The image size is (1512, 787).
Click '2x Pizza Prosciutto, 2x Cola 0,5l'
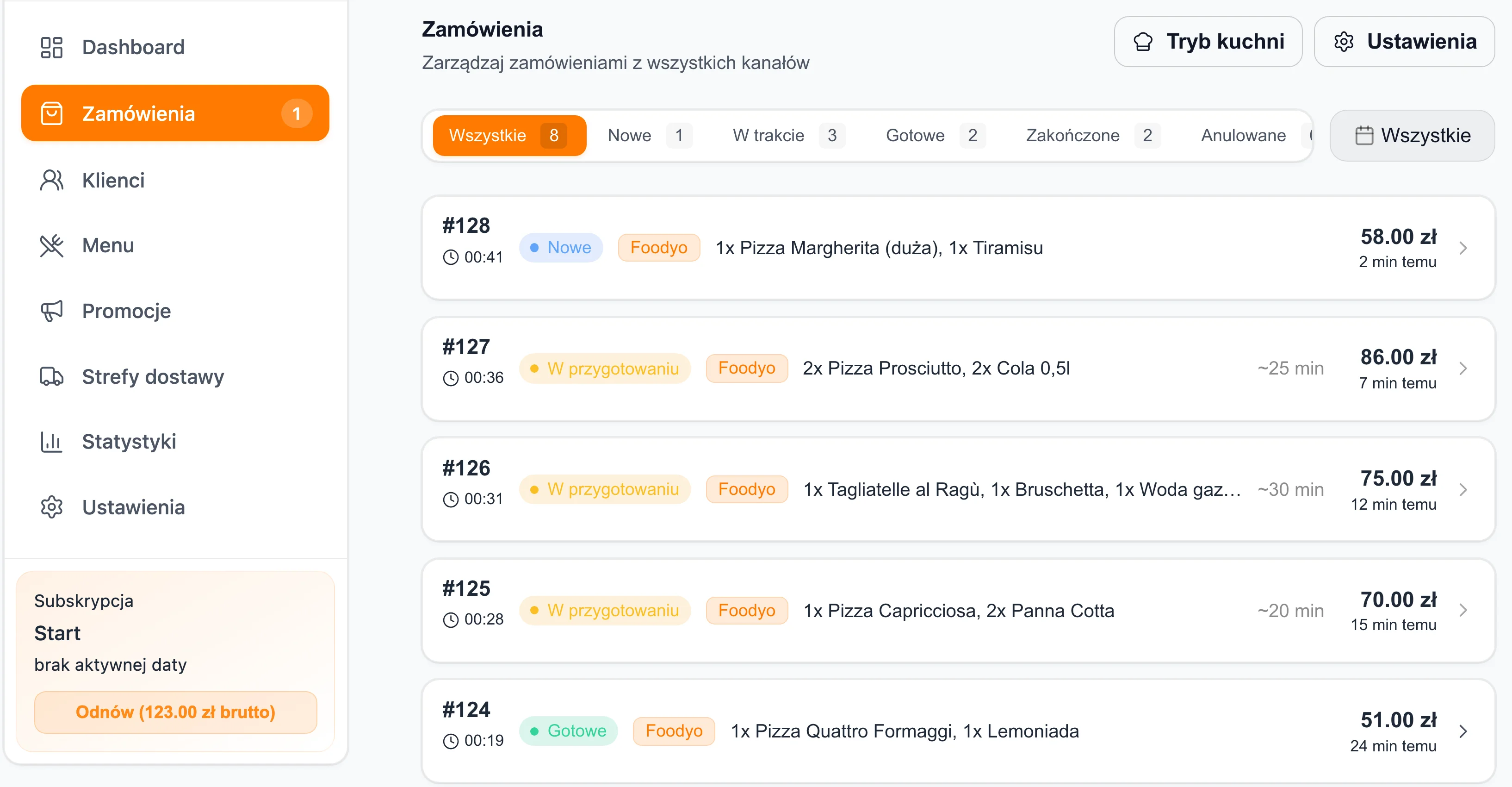(x=936, y=369)
